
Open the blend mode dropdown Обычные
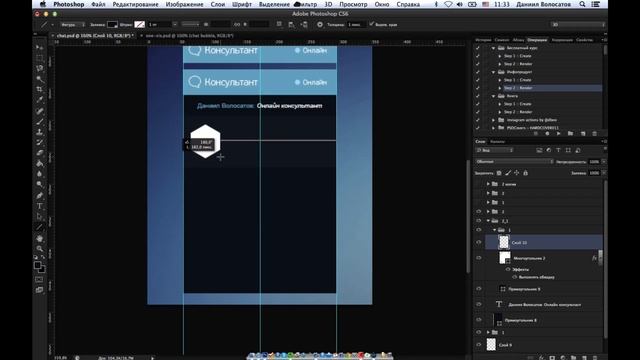click(514, 162)
